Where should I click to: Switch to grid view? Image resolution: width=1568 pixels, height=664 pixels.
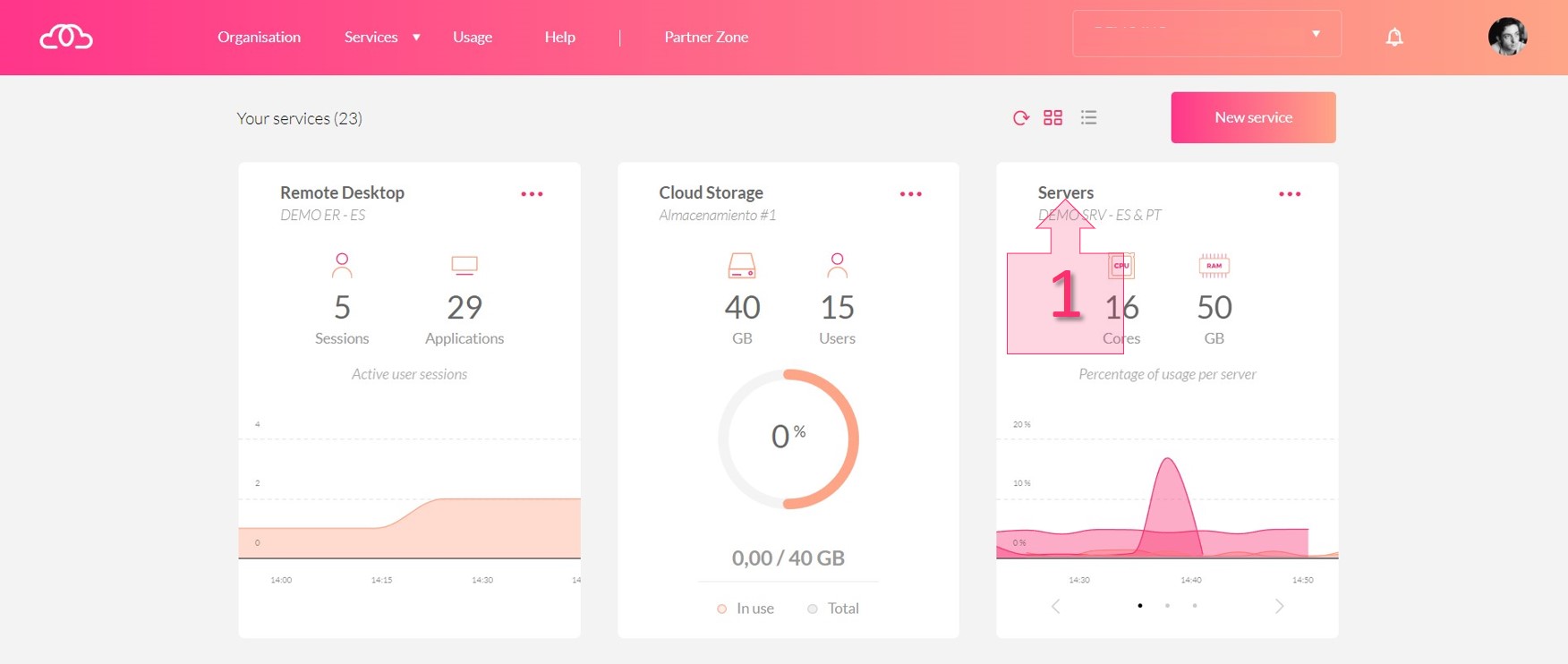1052,118
